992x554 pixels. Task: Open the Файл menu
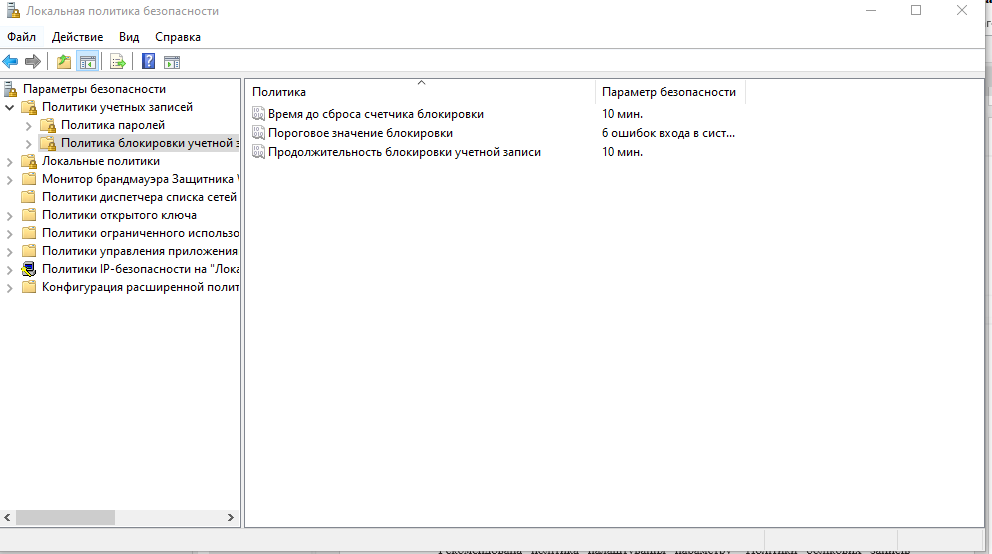pos(21,37)
